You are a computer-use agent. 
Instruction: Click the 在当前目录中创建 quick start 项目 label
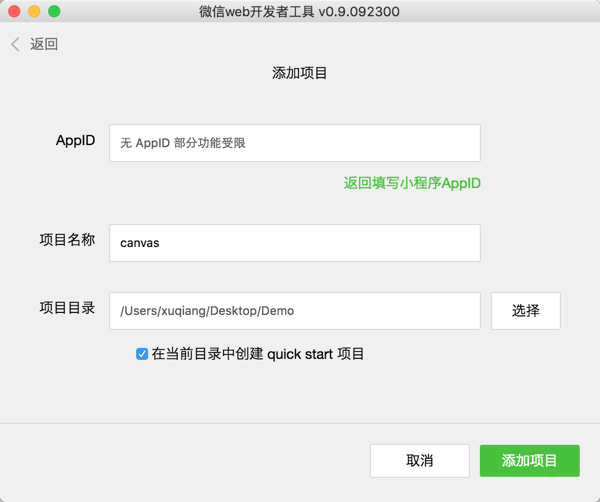pos(258,354)
